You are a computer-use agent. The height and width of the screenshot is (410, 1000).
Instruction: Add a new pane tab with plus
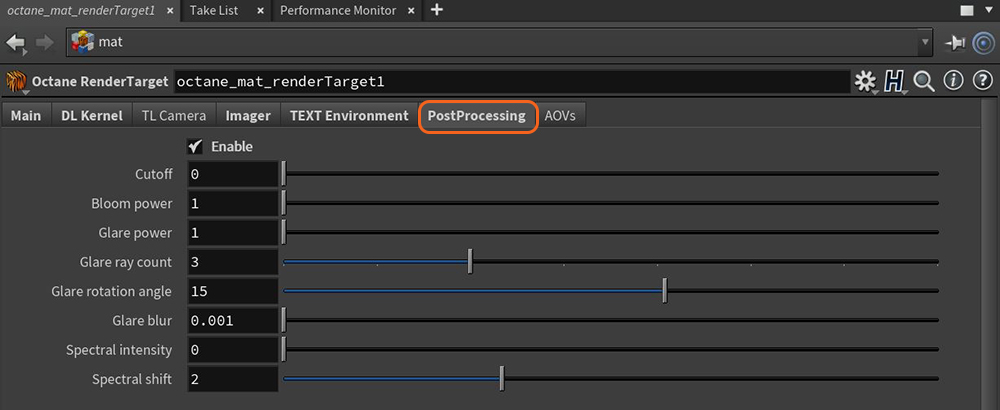point(437,10)
